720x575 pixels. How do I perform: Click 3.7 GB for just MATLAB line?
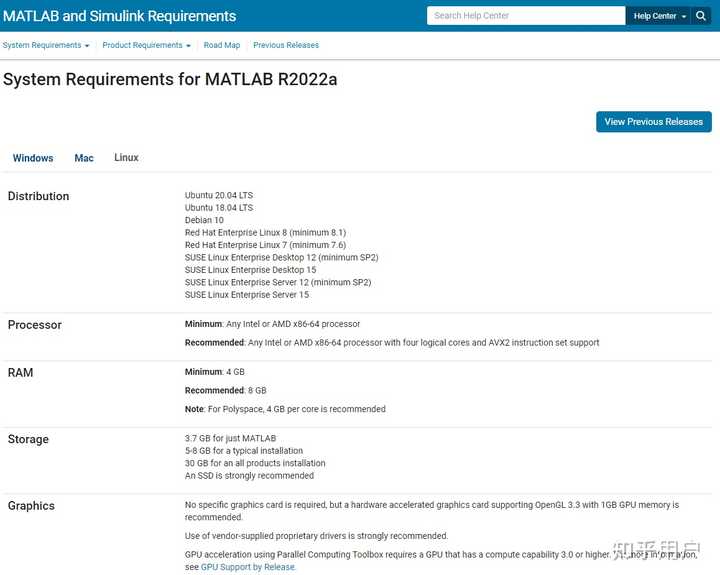pos(231,438)
